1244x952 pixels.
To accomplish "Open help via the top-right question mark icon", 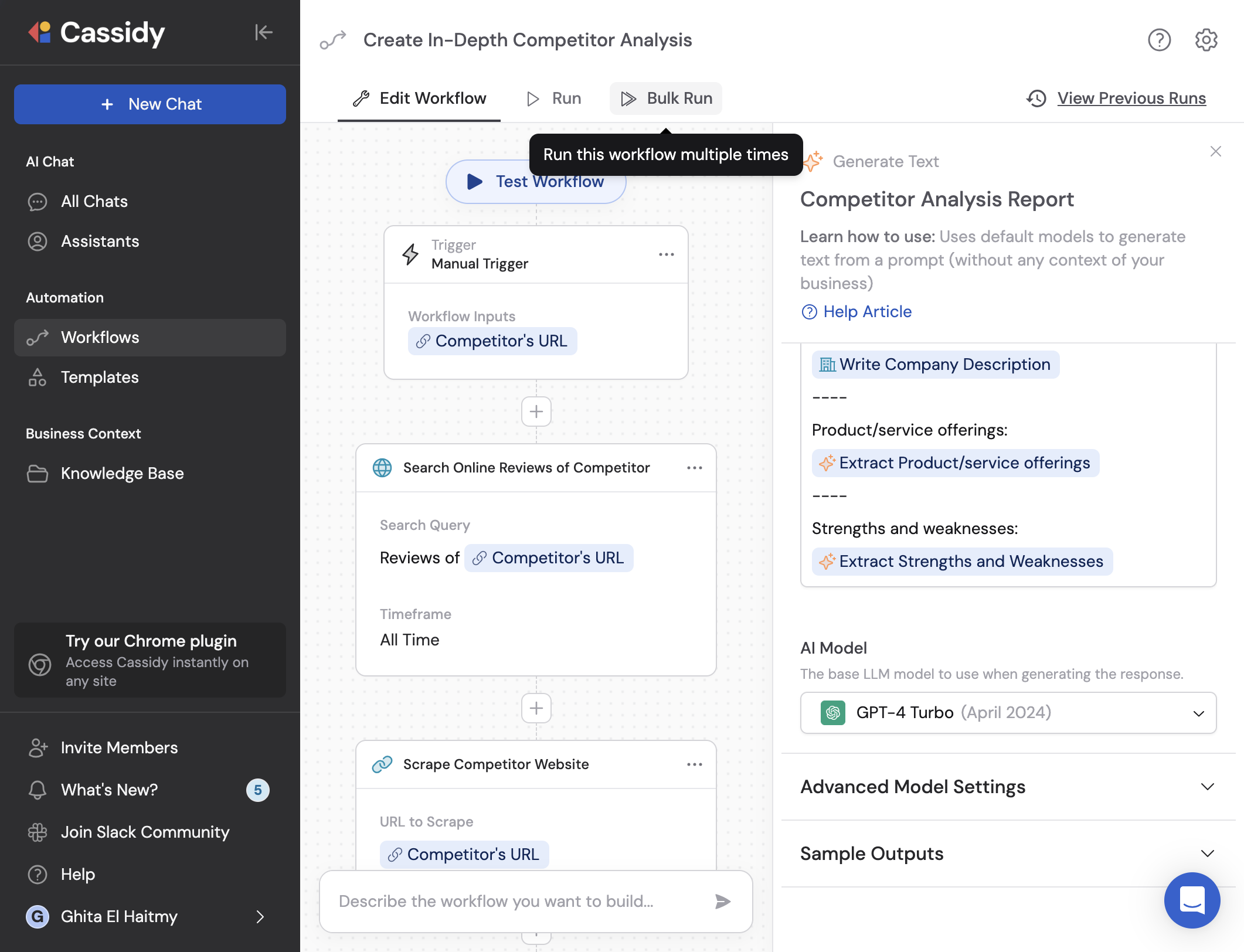I will tap(1159, 40).
